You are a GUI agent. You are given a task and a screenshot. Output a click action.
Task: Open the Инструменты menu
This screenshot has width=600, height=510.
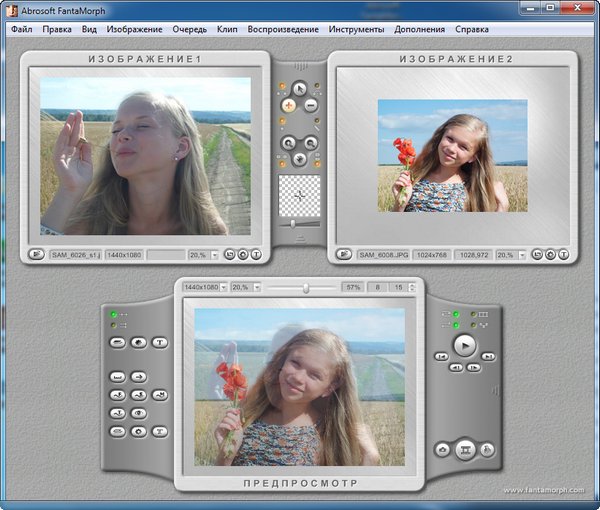(356, 29)
